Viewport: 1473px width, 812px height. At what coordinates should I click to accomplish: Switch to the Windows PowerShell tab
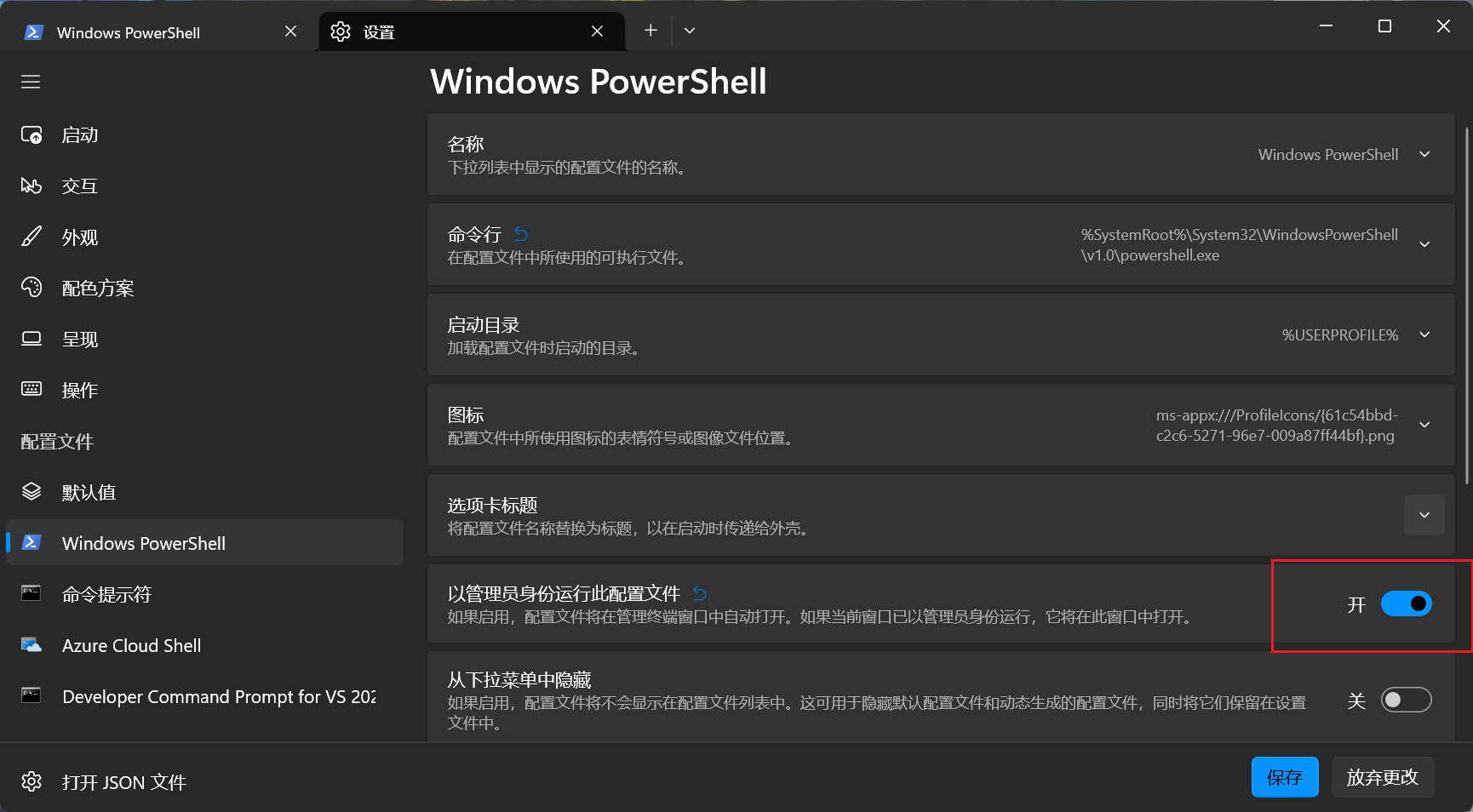click(158, 32)
